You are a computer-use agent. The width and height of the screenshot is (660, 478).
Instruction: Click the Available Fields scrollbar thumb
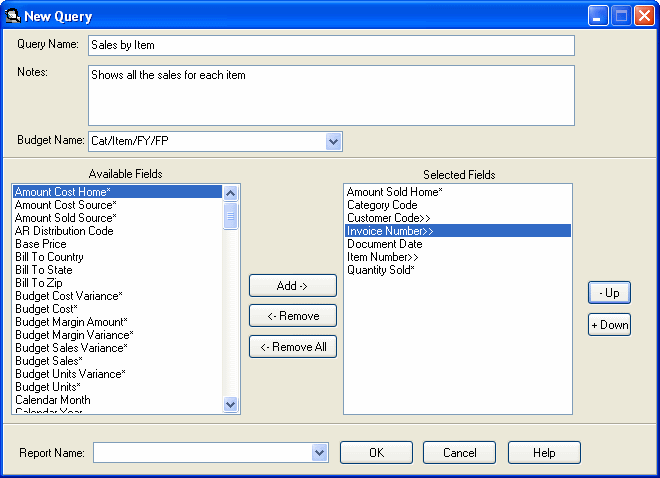pos(231,216)
